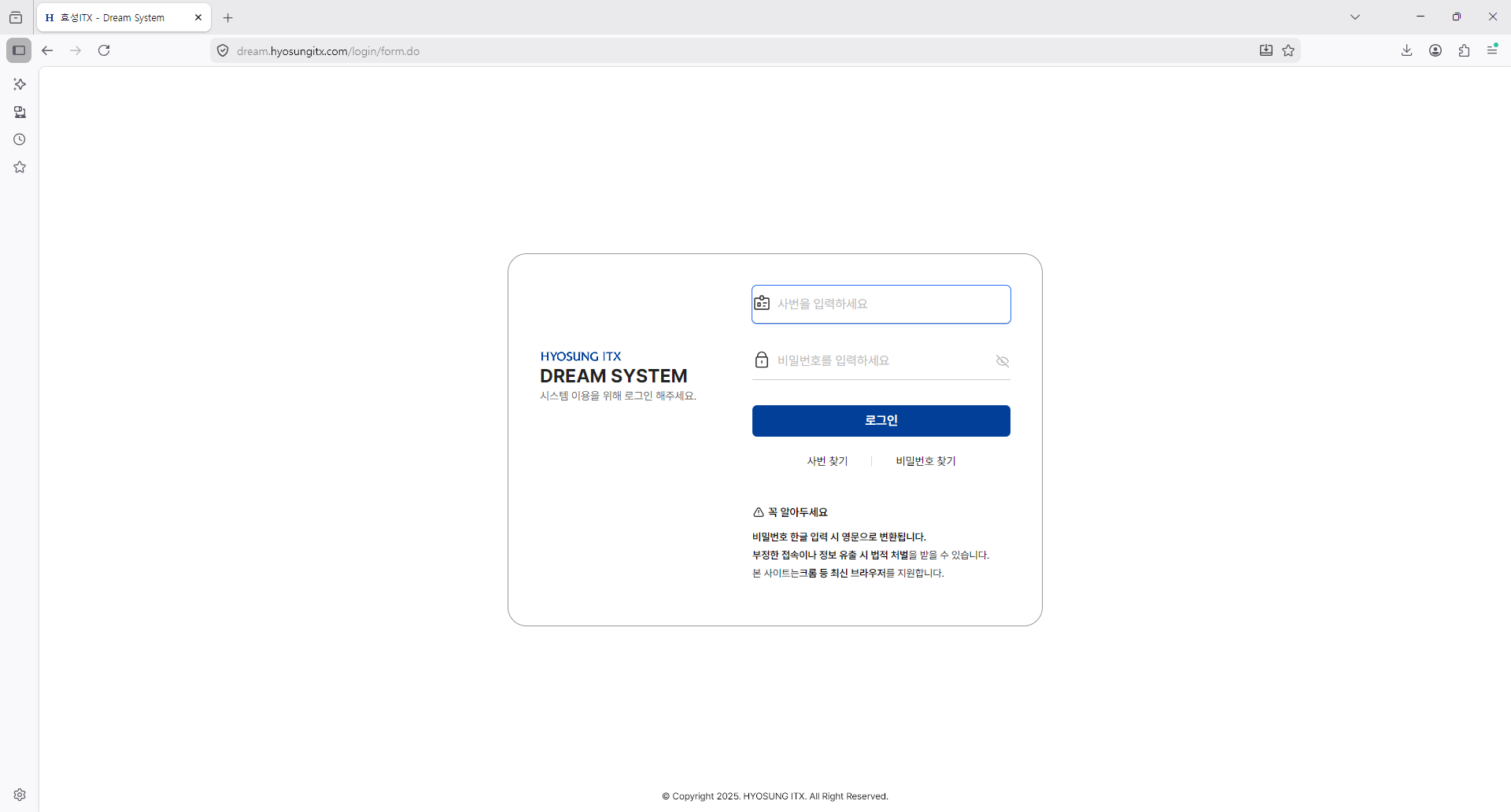Click the ID badge icon in 사번 field
The width and height of the screenshot is (1511, 812).
762,303
